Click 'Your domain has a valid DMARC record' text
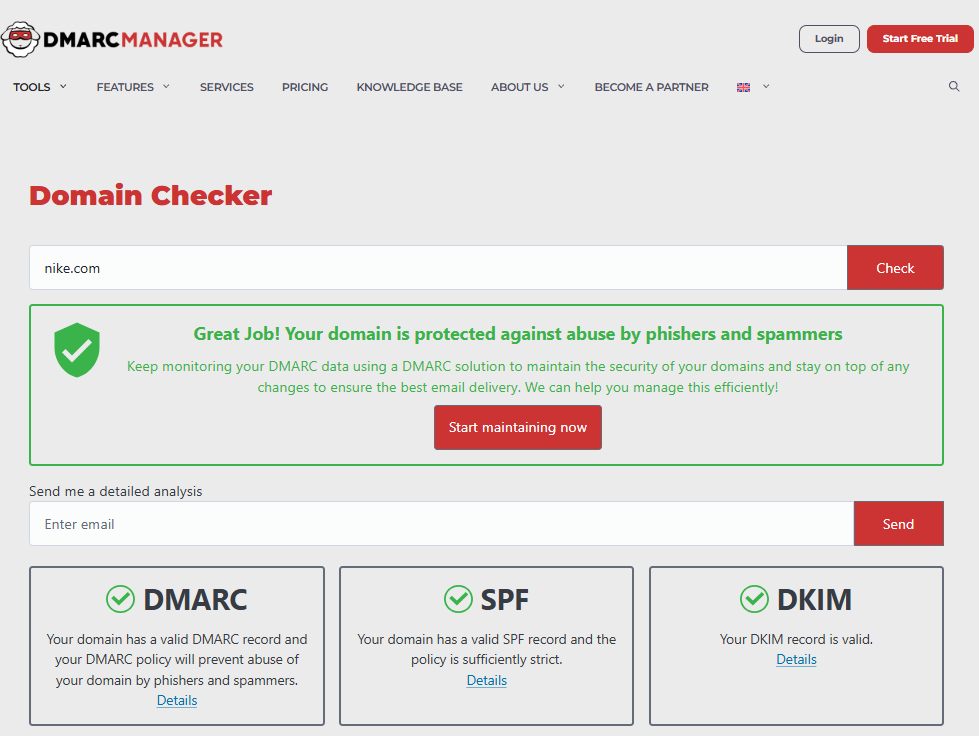 tap(177, 659)
